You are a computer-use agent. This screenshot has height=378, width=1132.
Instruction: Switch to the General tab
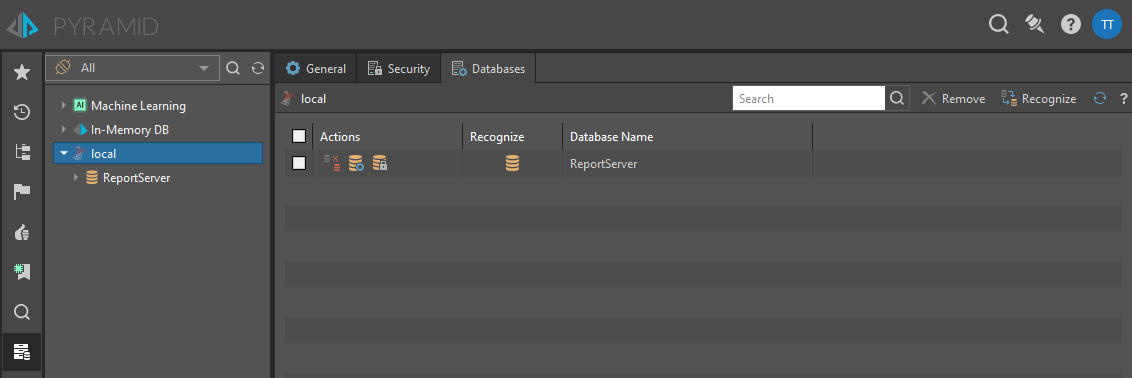click(x=315, y=69)
